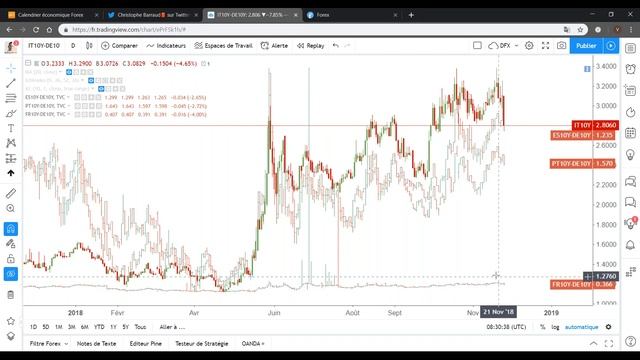This screenshot has width=640, height=360.
Task: Expand ES10Y-DE10Y series legend arrow
Action: point(68,98)
